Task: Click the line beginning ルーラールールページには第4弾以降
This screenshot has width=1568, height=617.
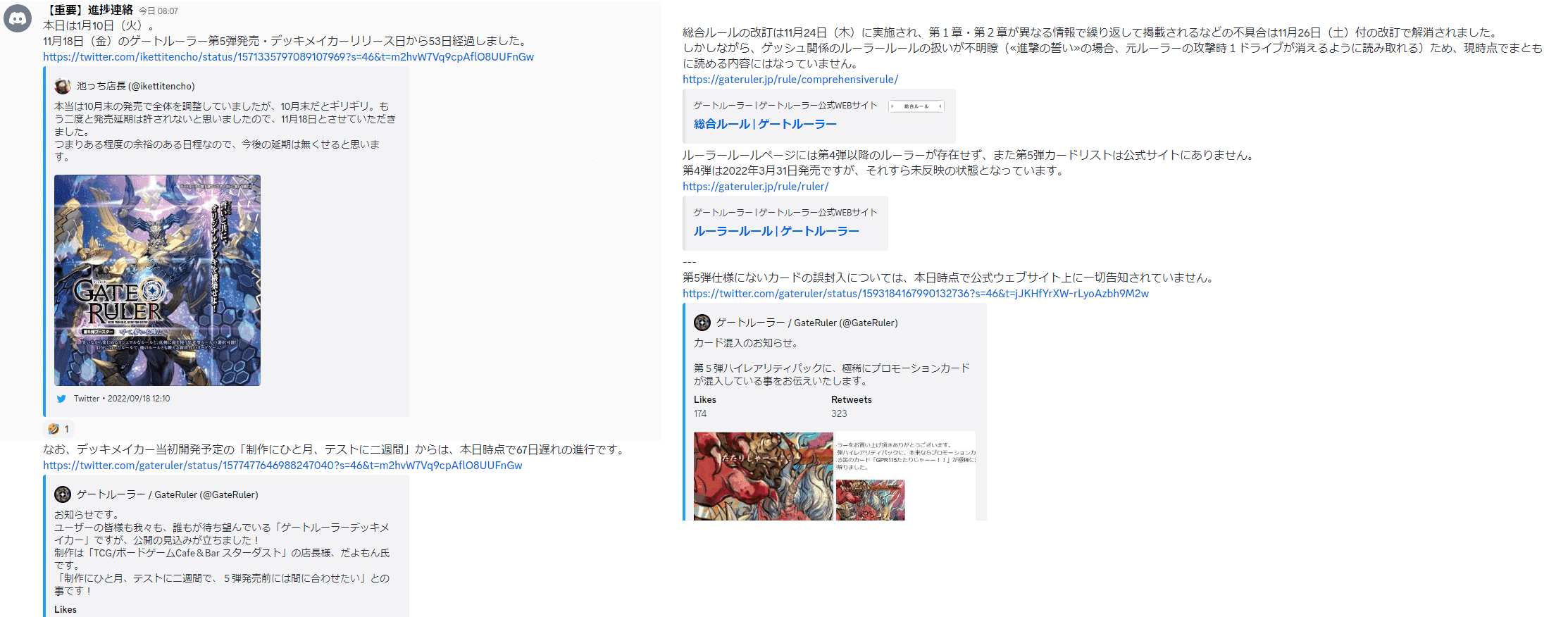Action: (970, 155)
